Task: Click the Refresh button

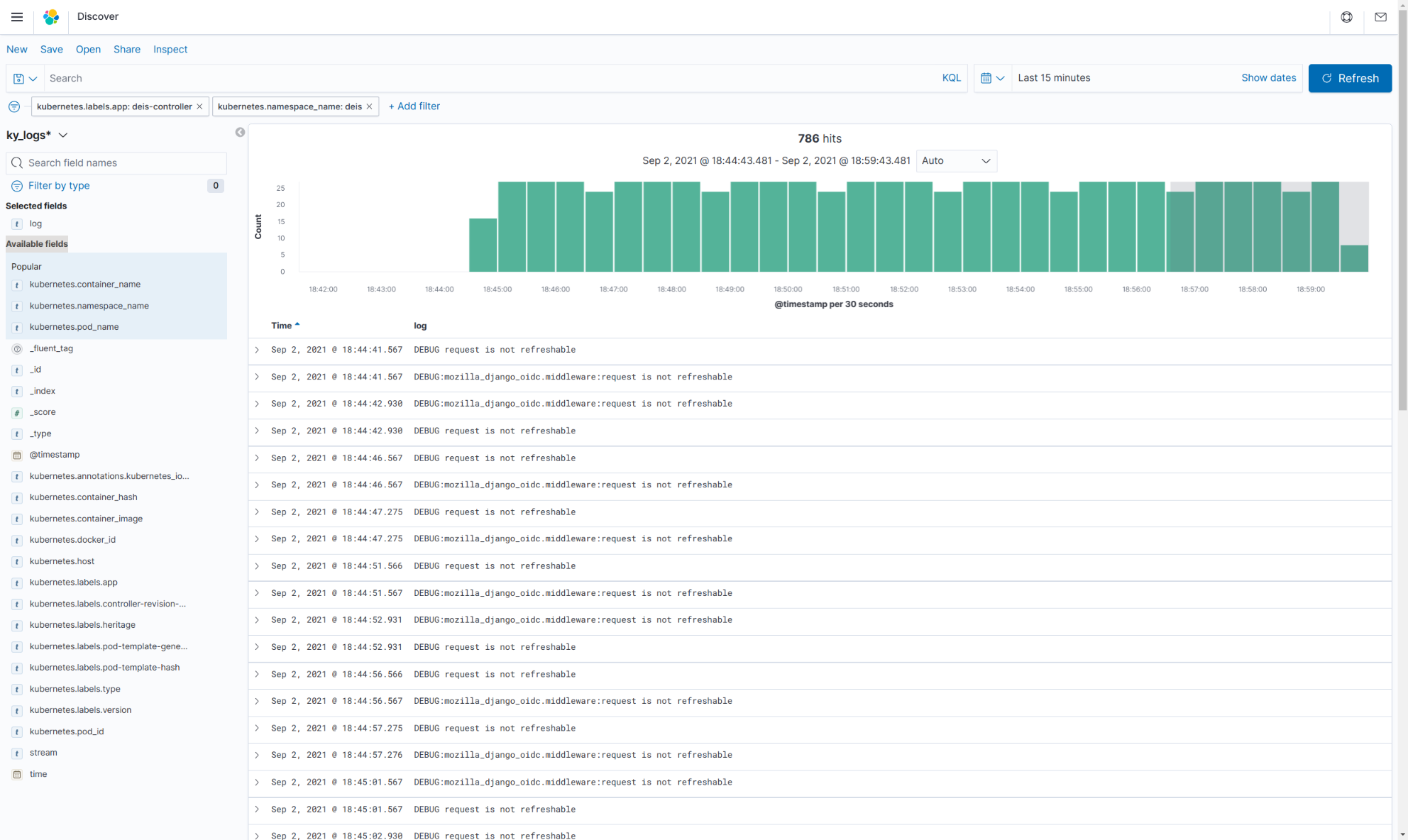Action: pyautogui.click(x=1349, y=78)
